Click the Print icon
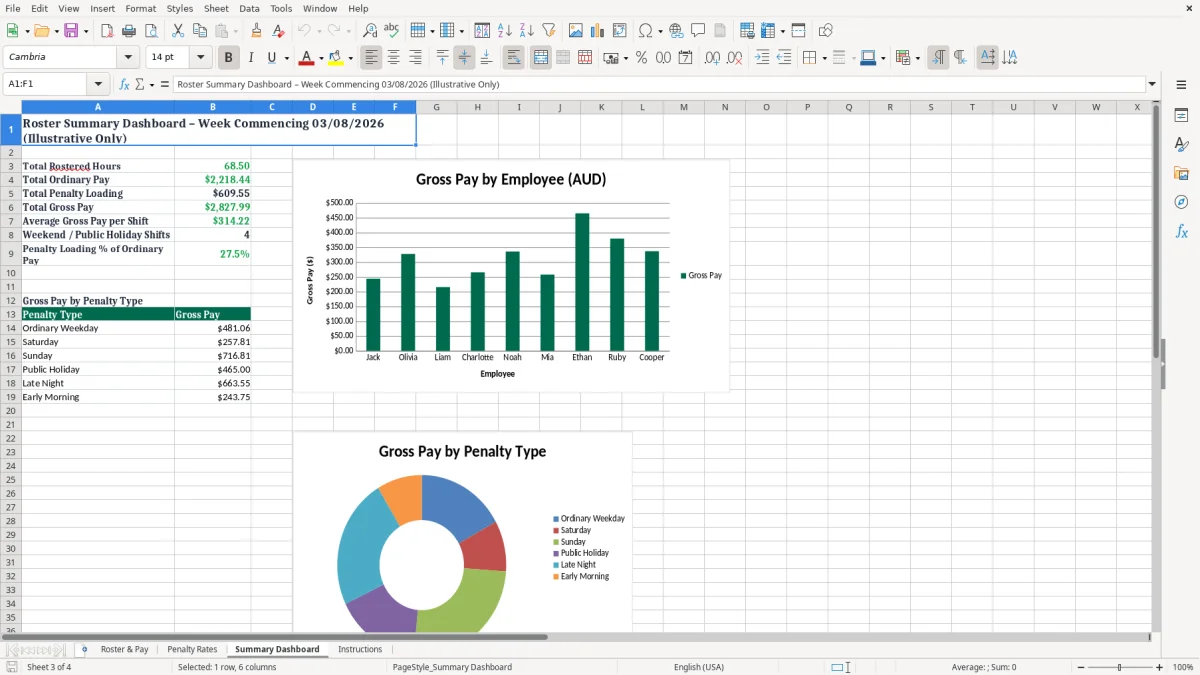The width and height of the screenshot is (1200, 675). click(128, 31)
